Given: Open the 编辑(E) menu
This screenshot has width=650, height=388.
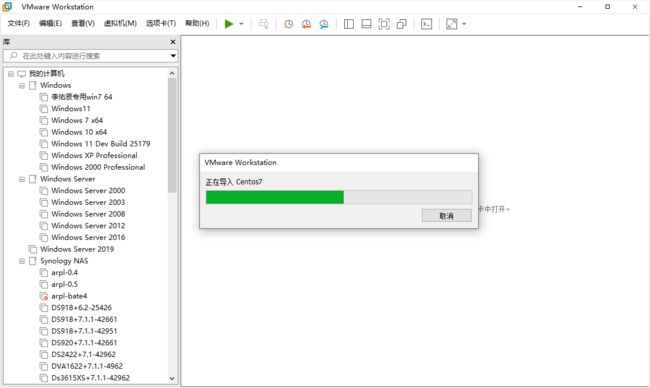Looking at the screenshot, I should 51,23.
